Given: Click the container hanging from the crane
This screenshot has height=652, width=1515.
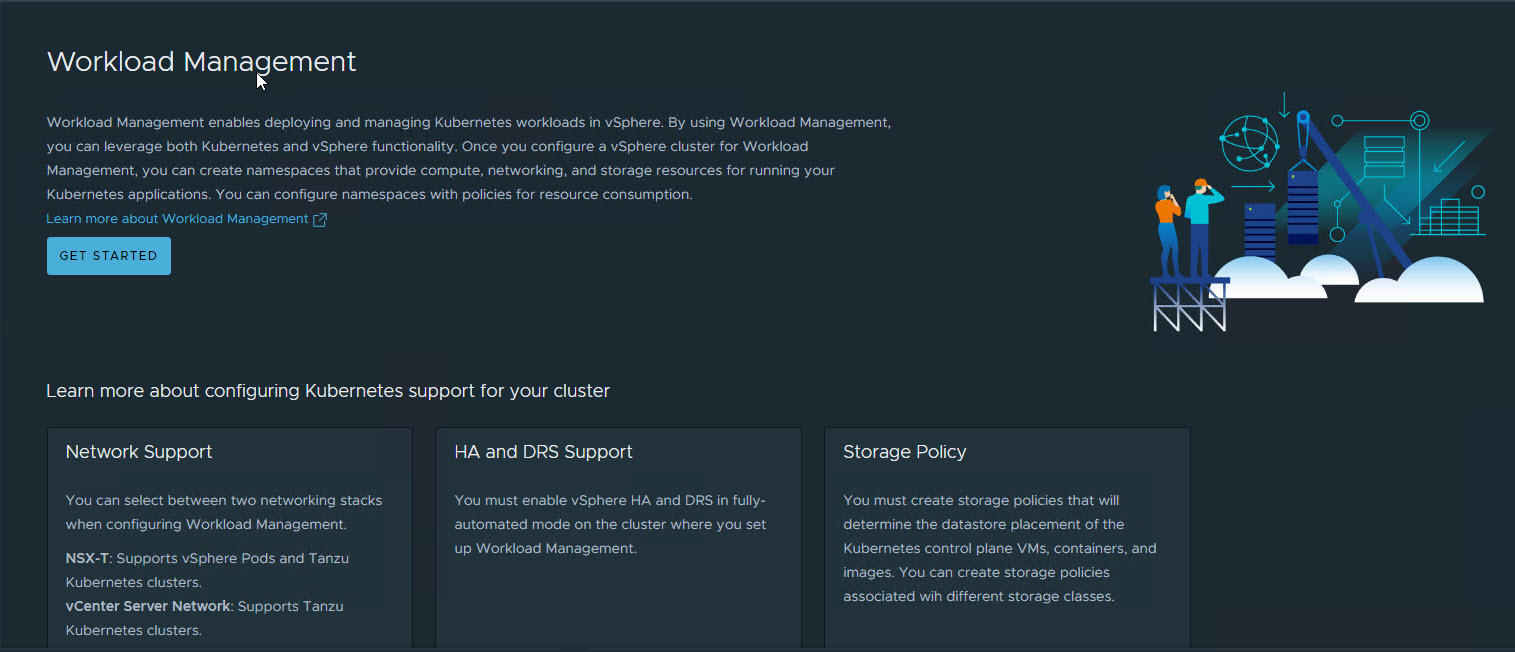Looking at the screenshot, I should 1302,207.
